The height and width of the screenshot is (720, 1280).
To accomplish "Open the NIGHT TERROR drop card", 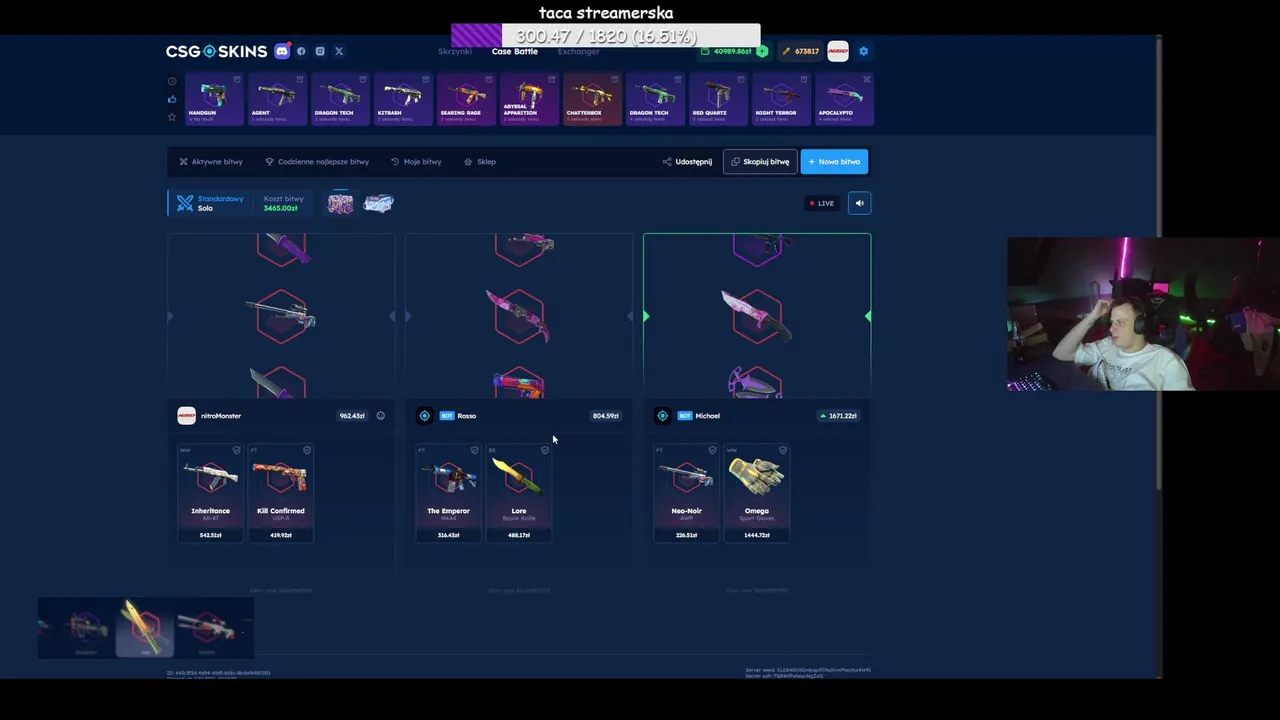I will click(x=781, y=99).
